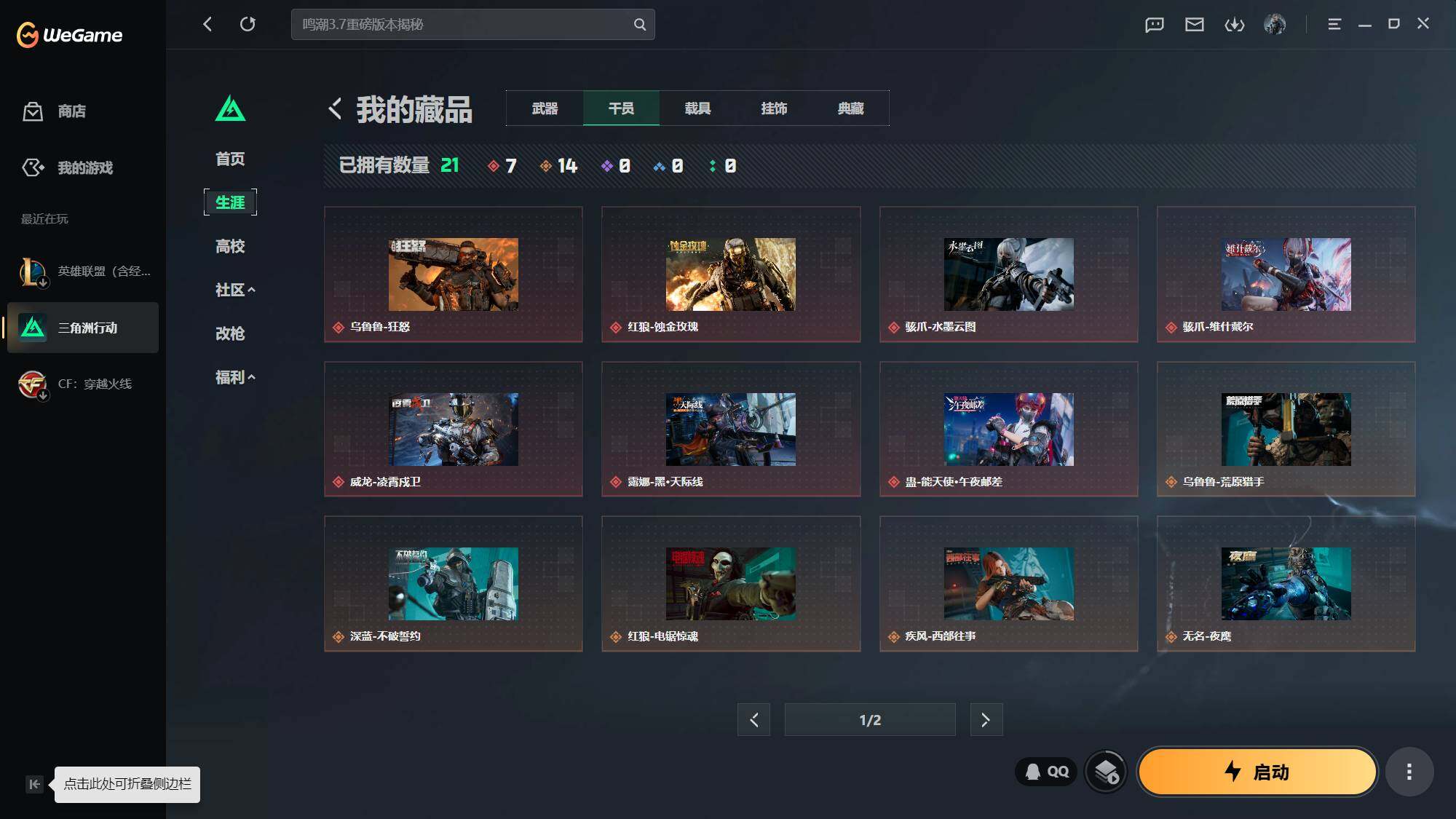Switch to the 干员 tab
Screen dimensions: 1456x819
[621, 108]
